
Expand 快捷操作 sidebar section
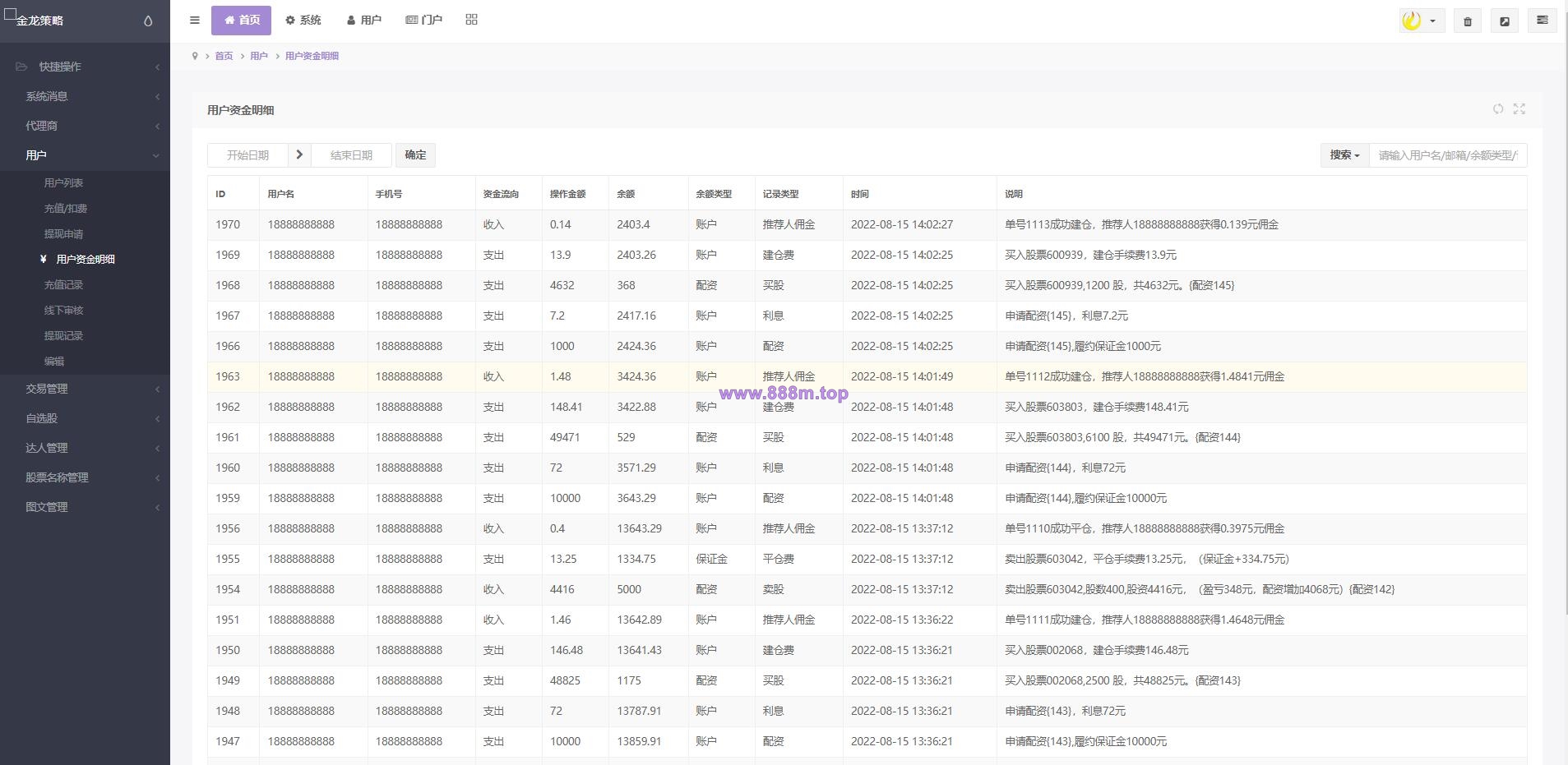pos(85,67)
